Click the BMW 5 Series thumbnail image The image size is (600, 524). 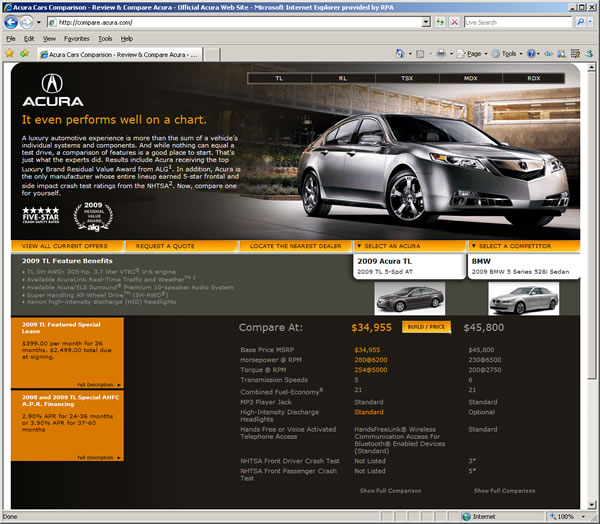[518, 298]
